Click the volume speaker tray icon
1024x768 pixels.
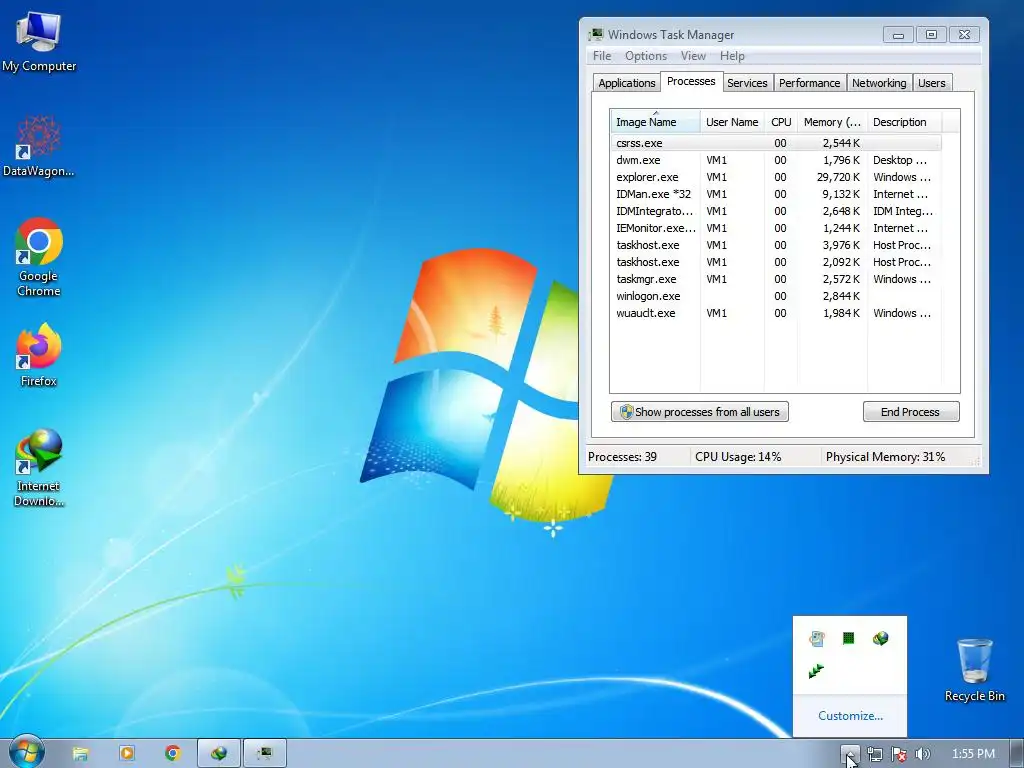point(922,754)
